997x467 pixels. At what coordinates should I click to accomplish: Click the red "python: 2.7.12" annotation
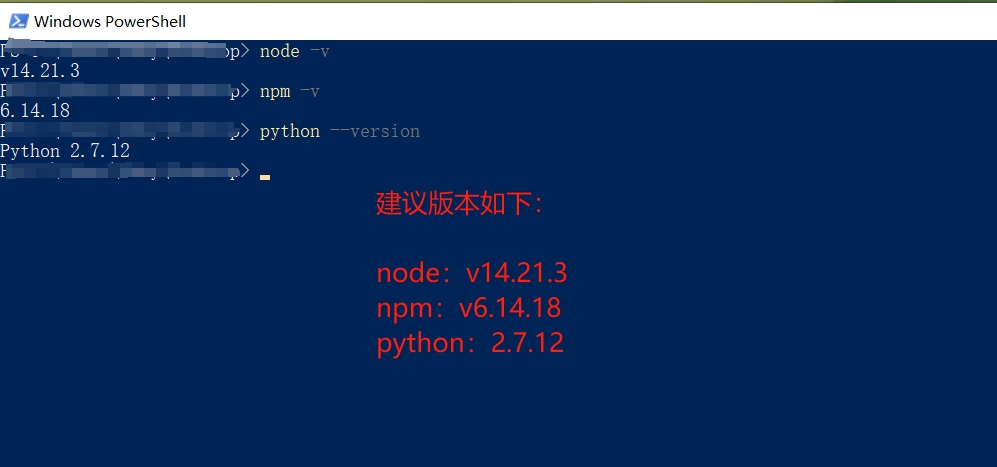tap(470, 343)
